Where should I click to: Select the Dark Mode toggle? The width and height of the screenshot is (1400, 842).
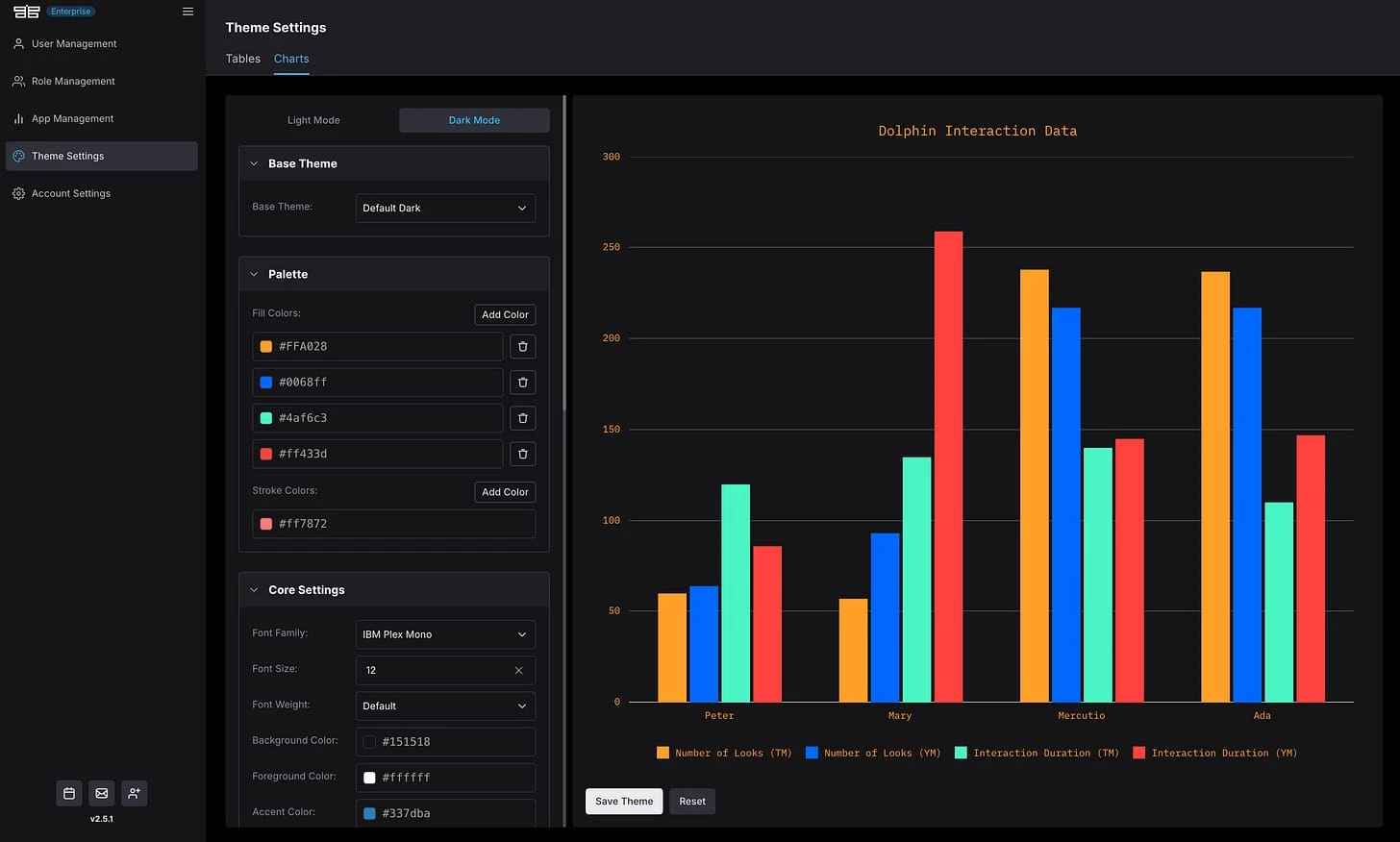point(474,120)
